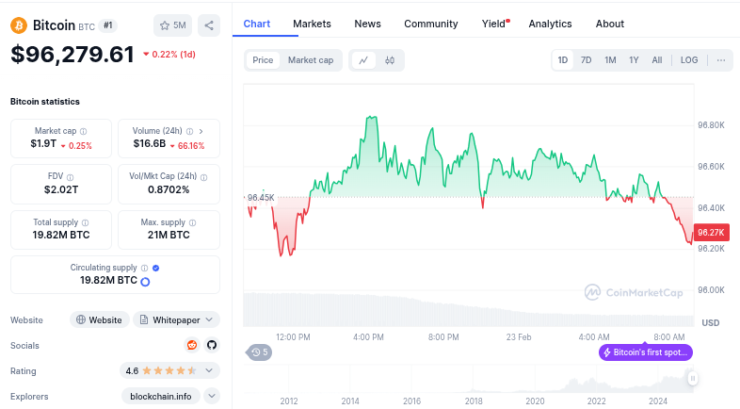Select the 1Y time range
The width and height of the screenshot is (740, 409).
coord(634,60)
